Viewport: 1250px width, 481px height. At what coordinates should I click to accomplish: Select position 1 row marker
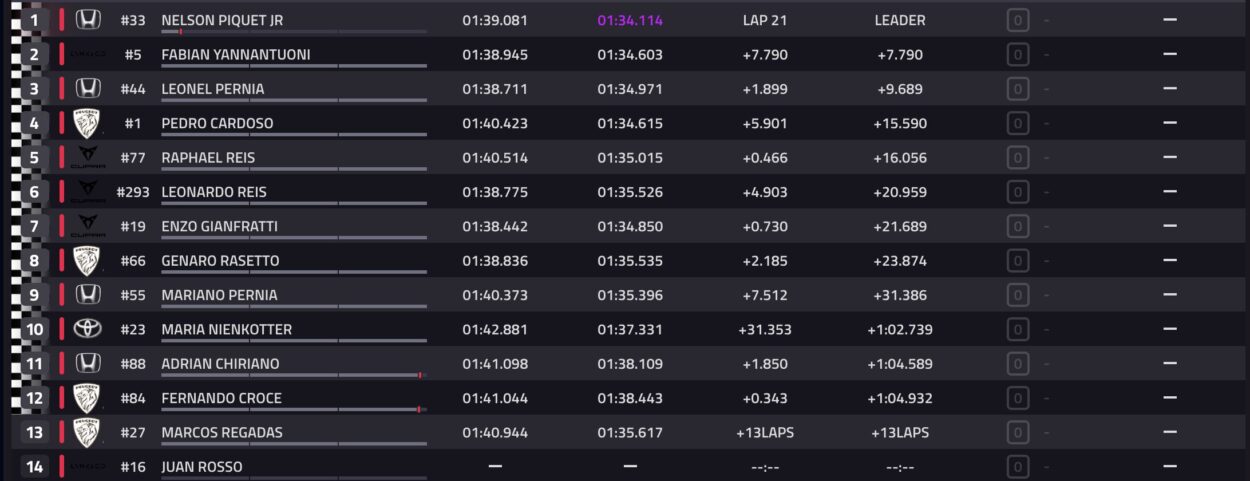coord(34,20)
